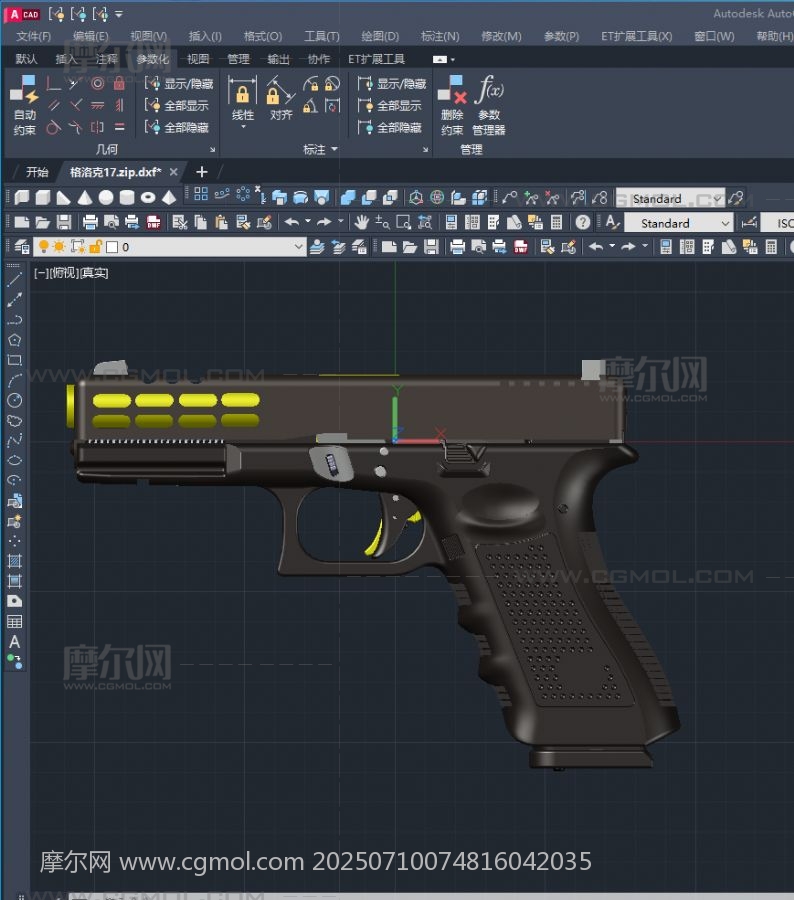Select the Pan hand tool
794x900 pixels.
(361, 222)
